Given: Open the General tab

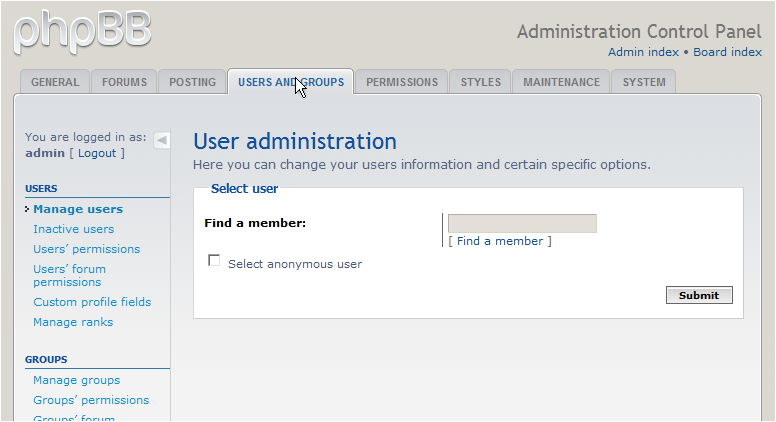Looking at the screenshot, I should click(55, 82).
